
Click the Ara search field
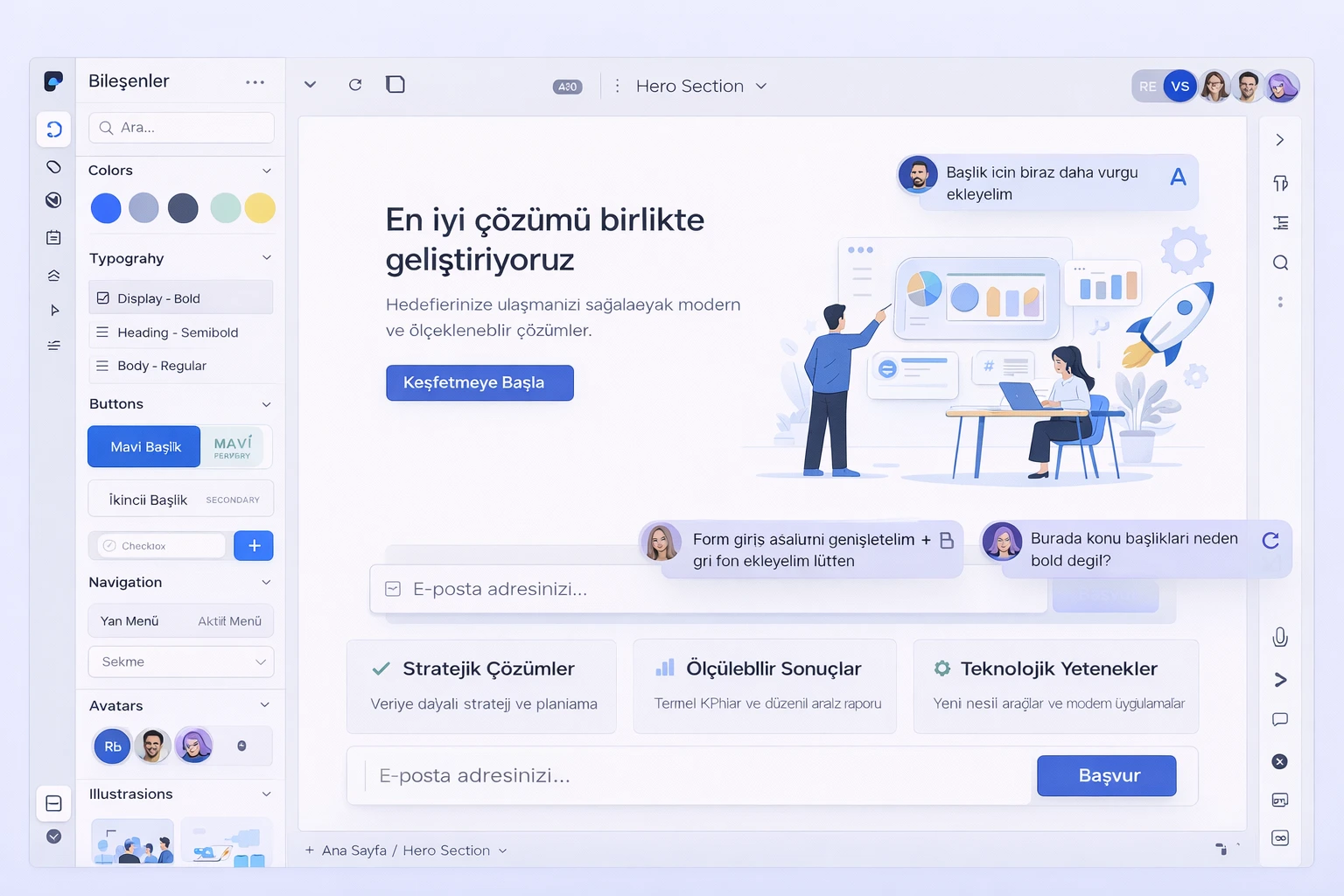click(181, 128)
